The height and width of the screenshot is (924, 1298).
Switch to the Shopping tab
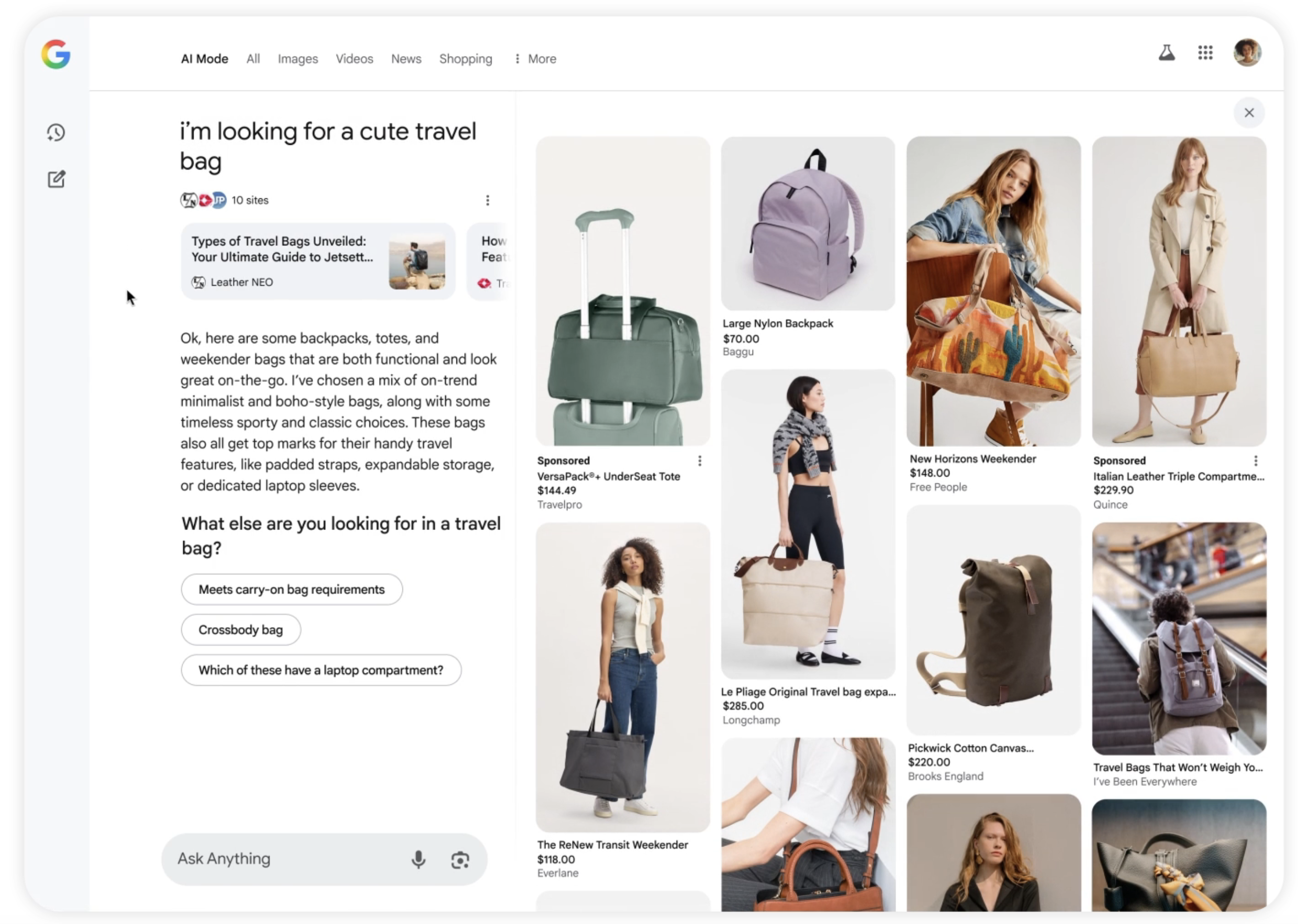465,59
